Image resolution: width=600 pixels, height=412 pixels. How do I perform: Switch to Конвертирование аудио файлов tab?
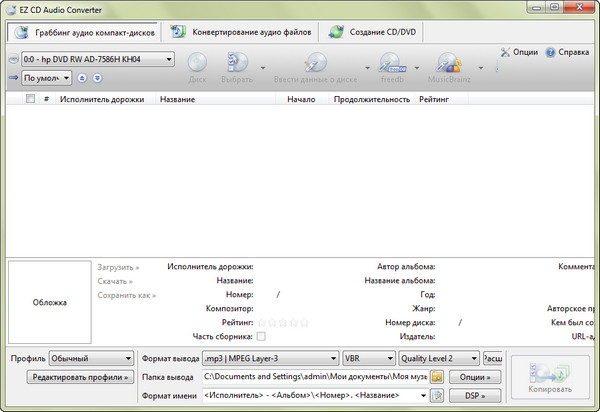[241, 33]
